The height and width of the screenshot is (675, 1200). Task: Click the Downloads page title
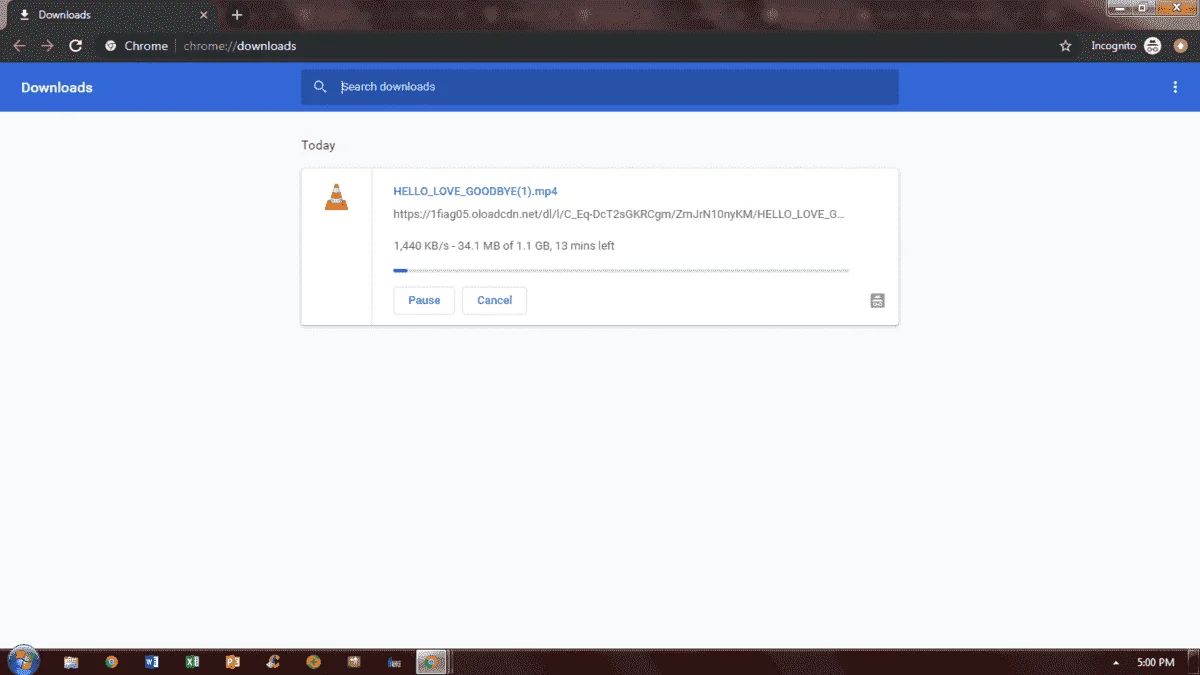click(57, 88)
